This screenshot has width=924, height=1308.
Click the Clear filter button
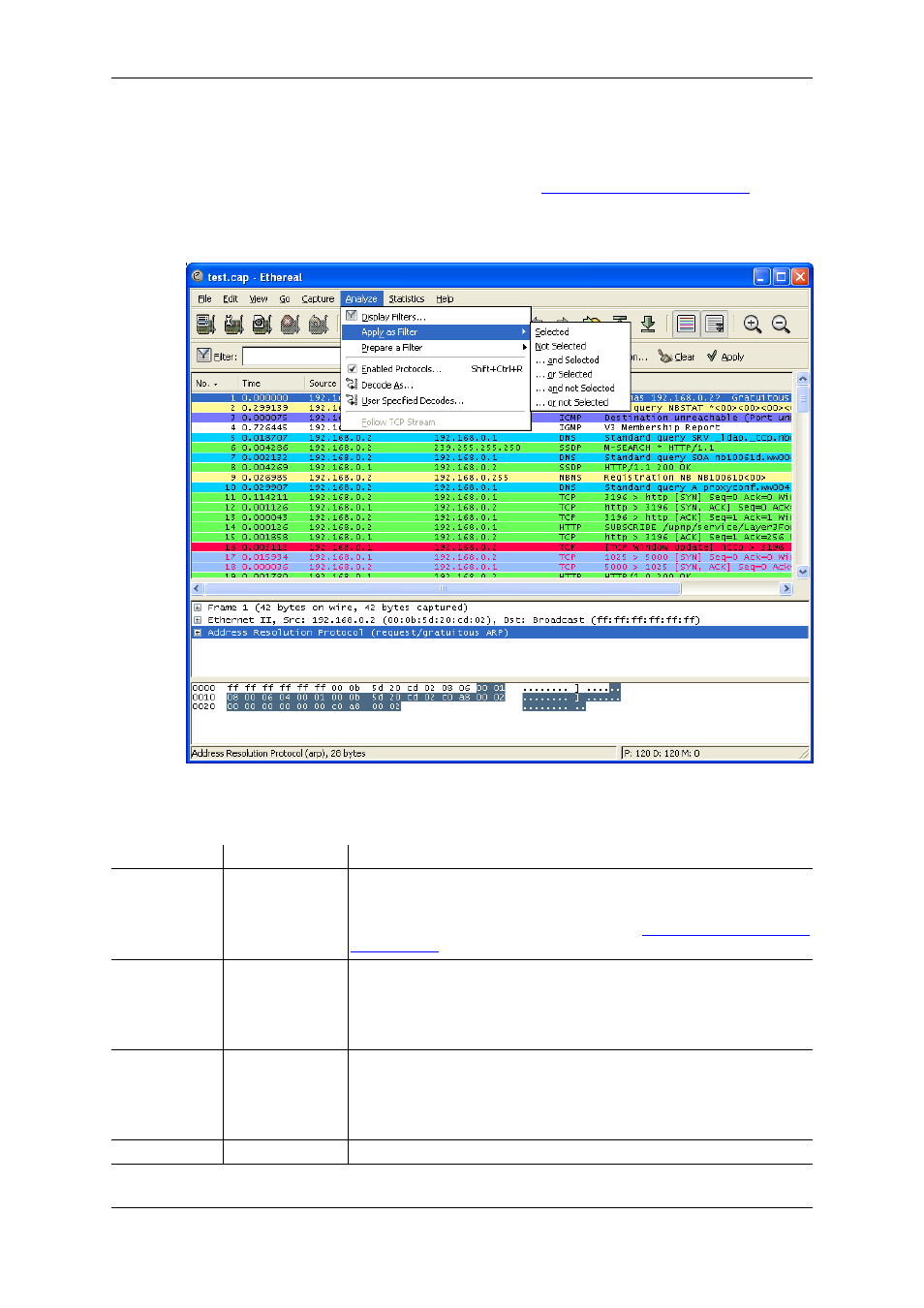[x=677, y=357]
